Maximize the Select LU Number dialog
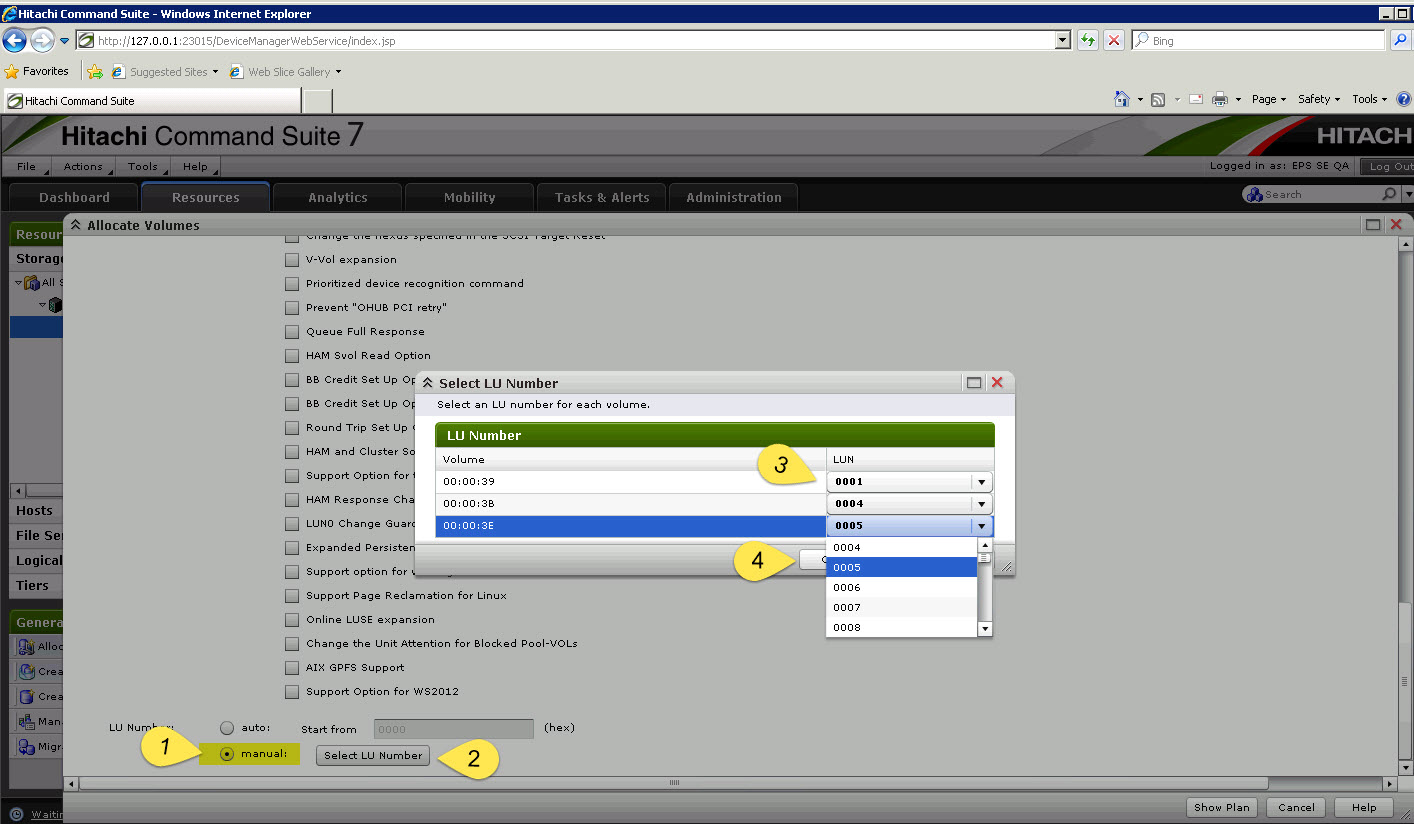Viewport: 1414px width, 824px height. [974, 383]
